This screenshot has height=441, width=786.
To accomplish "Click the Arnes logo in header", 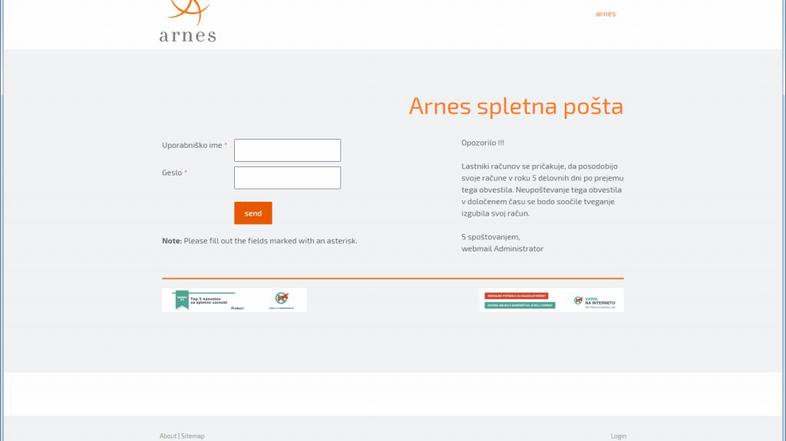I will (x=188, y=21).
